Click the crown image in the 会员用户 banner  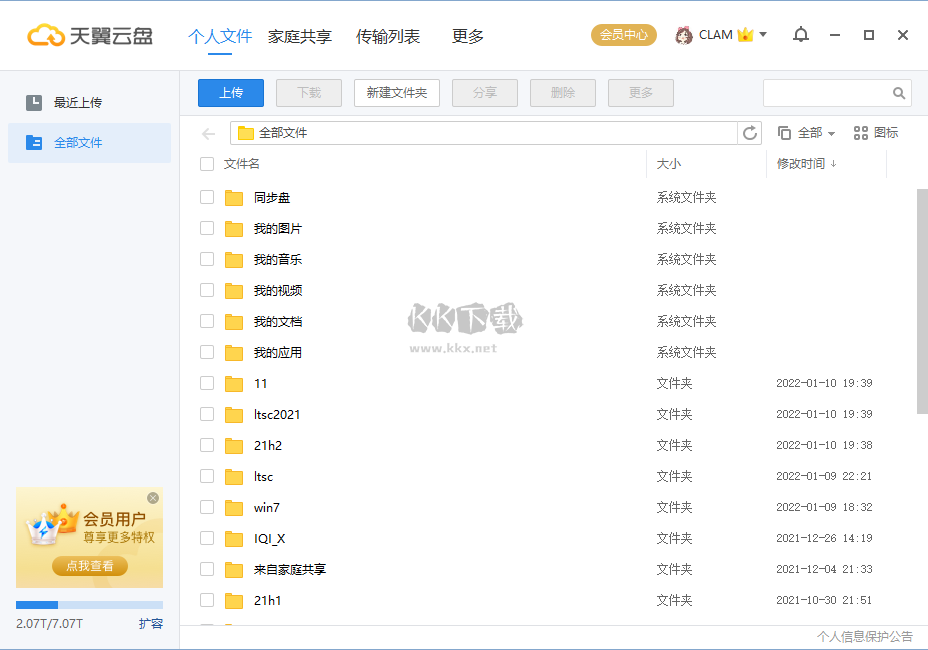pyautogui.click(x=52, y=524)
